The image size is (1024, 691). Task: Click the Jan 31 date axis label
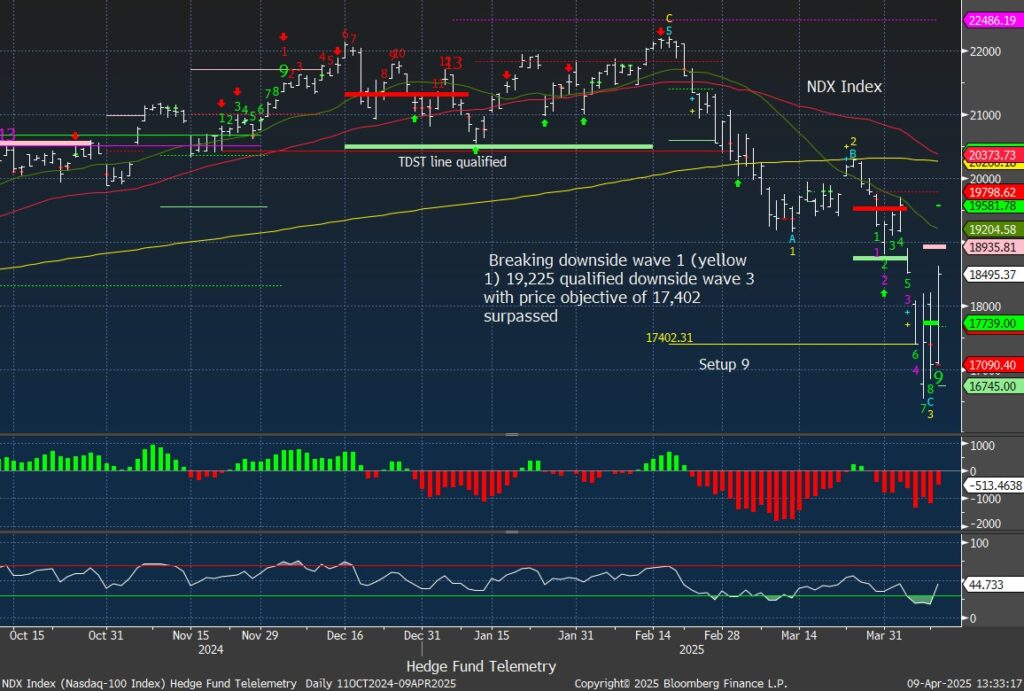[576, 635]
